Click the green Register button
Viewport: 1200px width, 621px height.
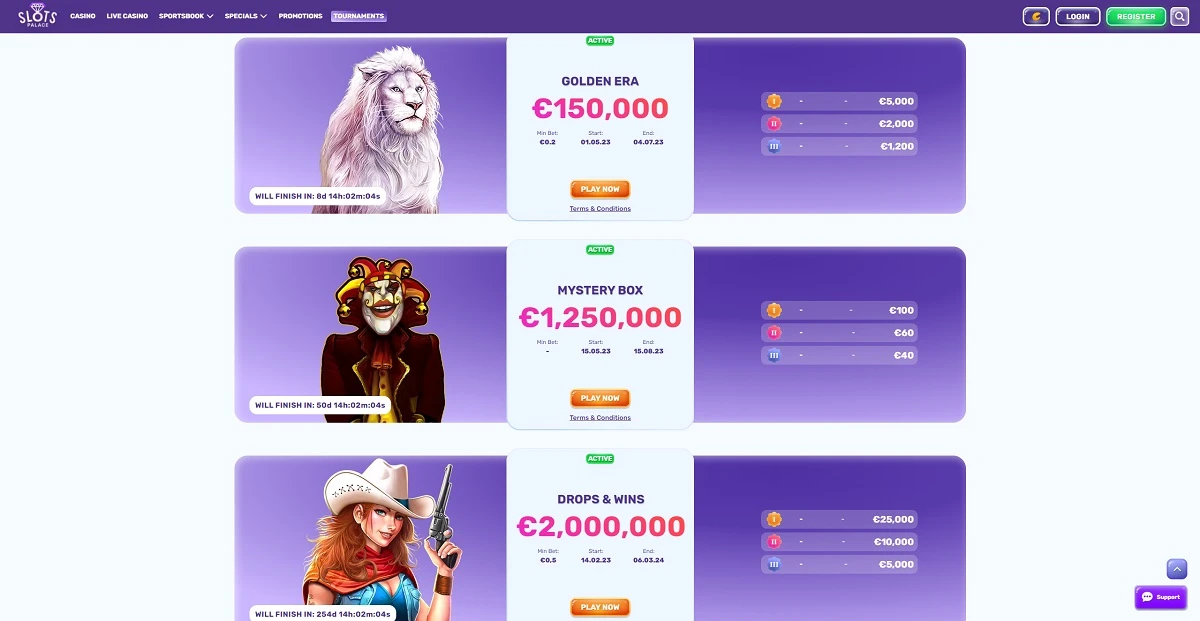pyautogui.click(x=1136, y=16)
